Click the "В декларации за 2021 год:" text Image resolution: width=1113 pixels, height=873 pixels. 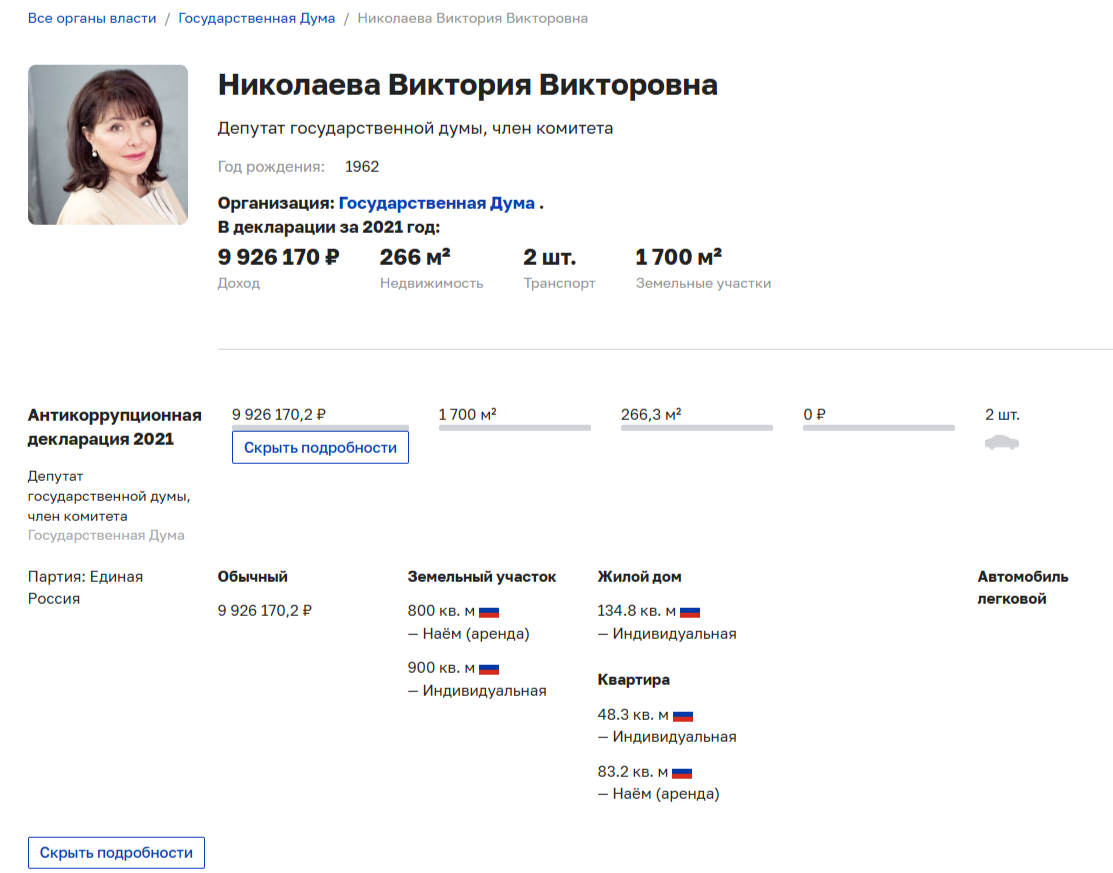[329, 227]
